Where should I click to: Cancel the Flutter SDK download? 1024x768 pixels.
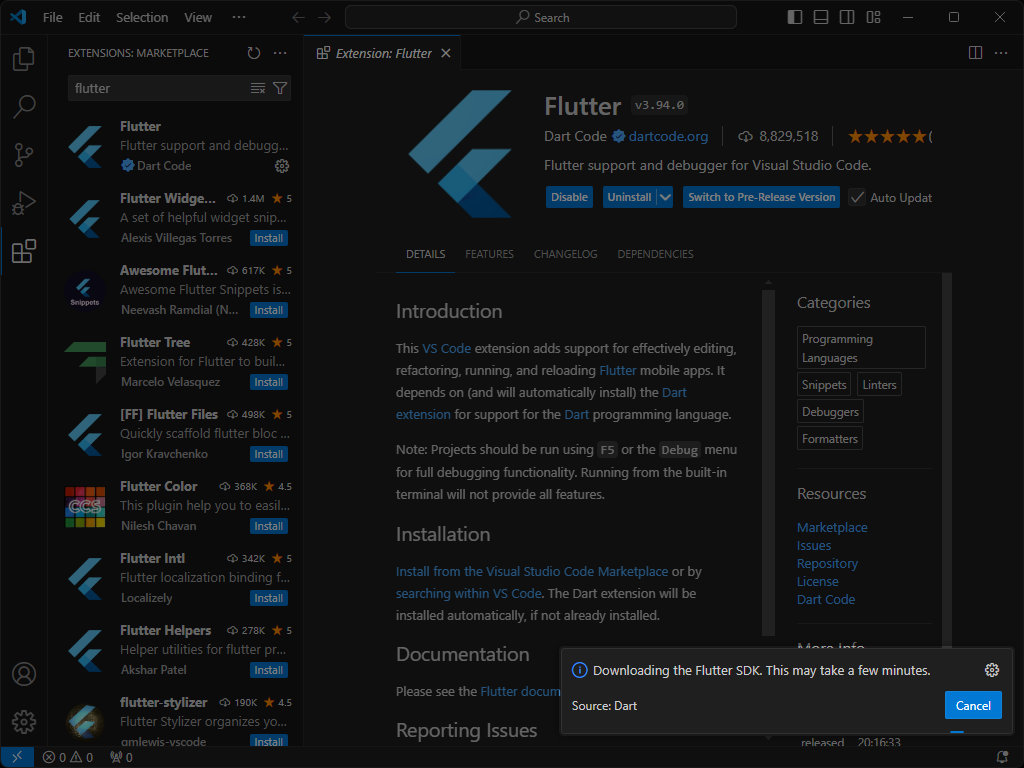[973, 705]
